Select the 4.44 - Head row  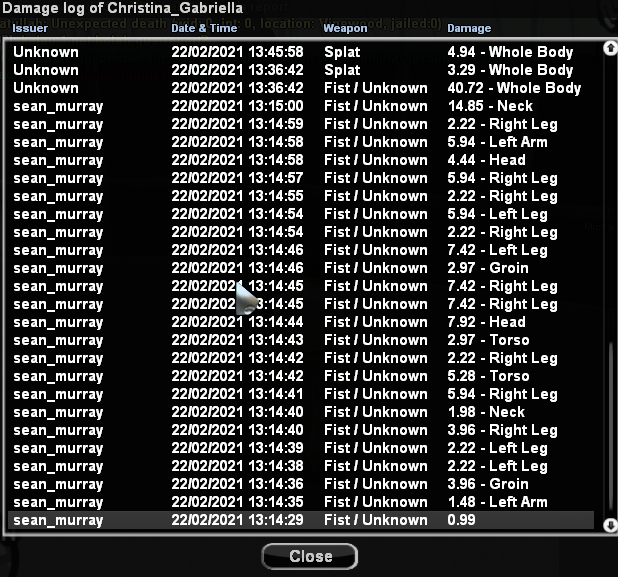tap(301, 160)
